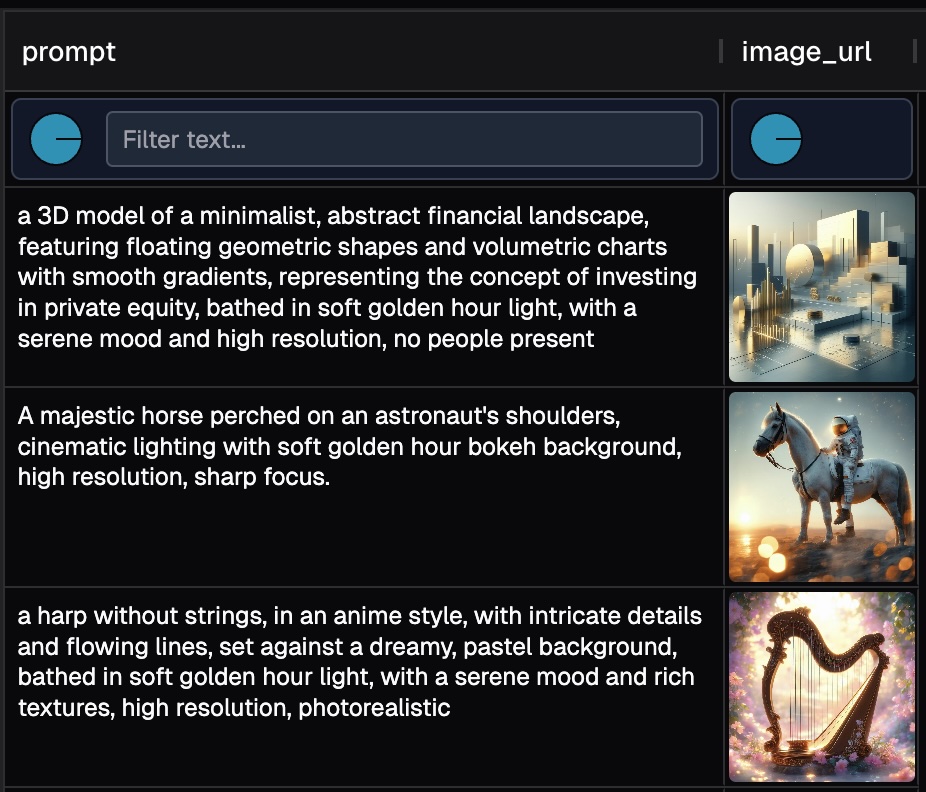Select the harp without strings prompt cell

pyautogui.click(x=360, y=662)
